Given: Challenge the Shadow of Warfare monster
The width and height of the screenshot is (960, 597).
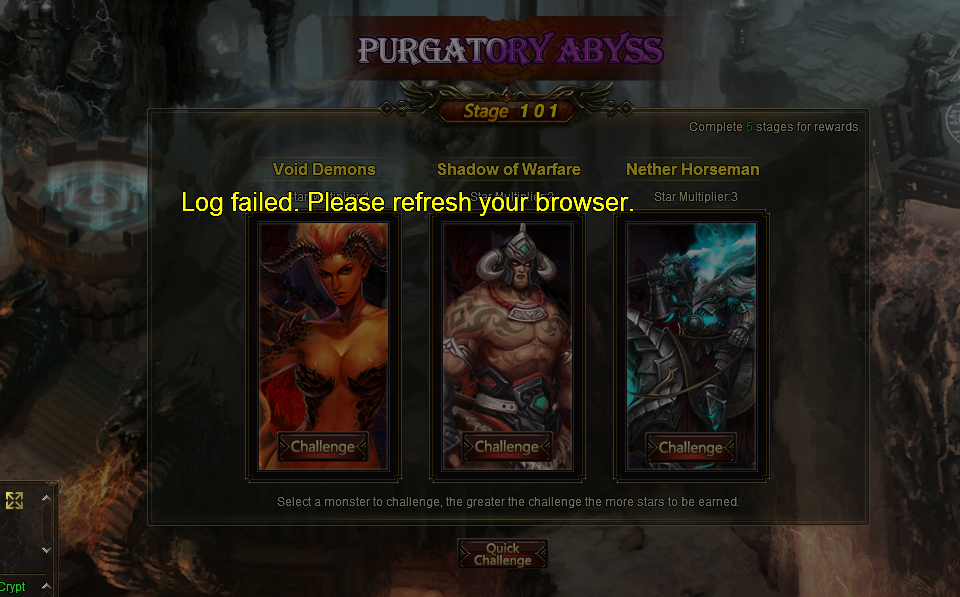Looking at the screenshot, I should pyautogui.click(x=507, y=447).
